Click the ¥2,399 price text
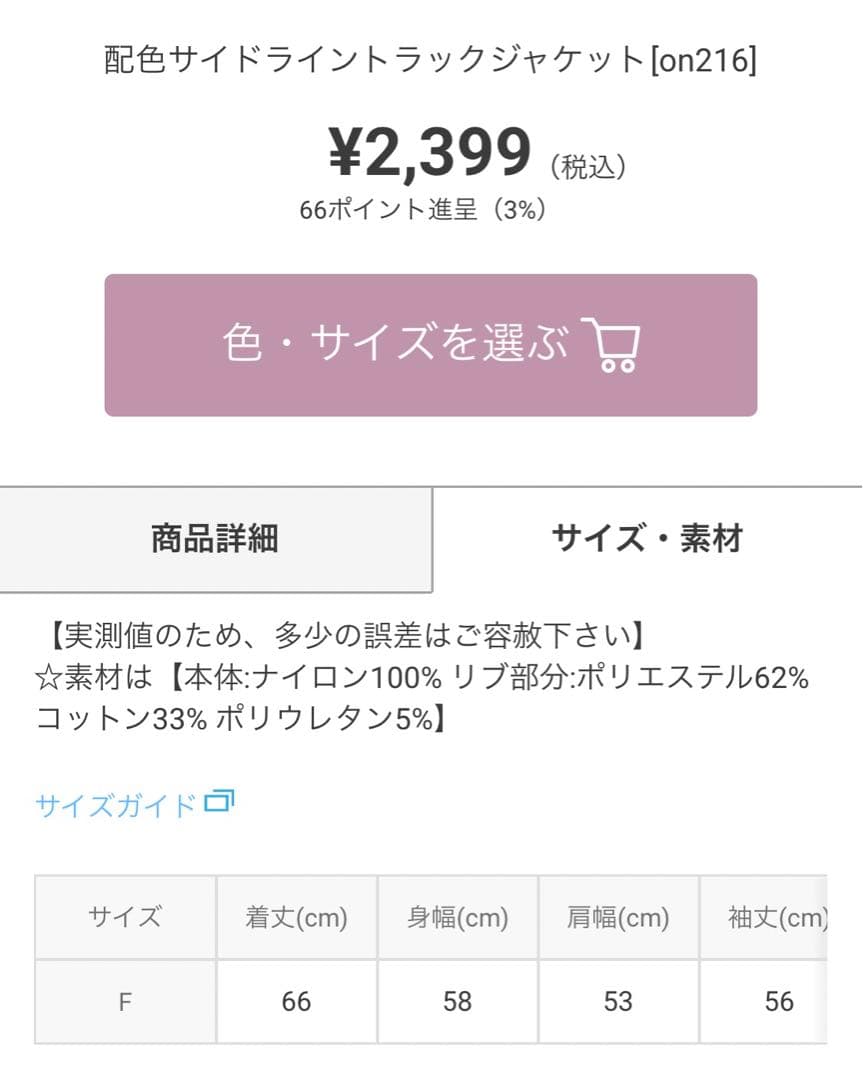 [x=430, y=153]
